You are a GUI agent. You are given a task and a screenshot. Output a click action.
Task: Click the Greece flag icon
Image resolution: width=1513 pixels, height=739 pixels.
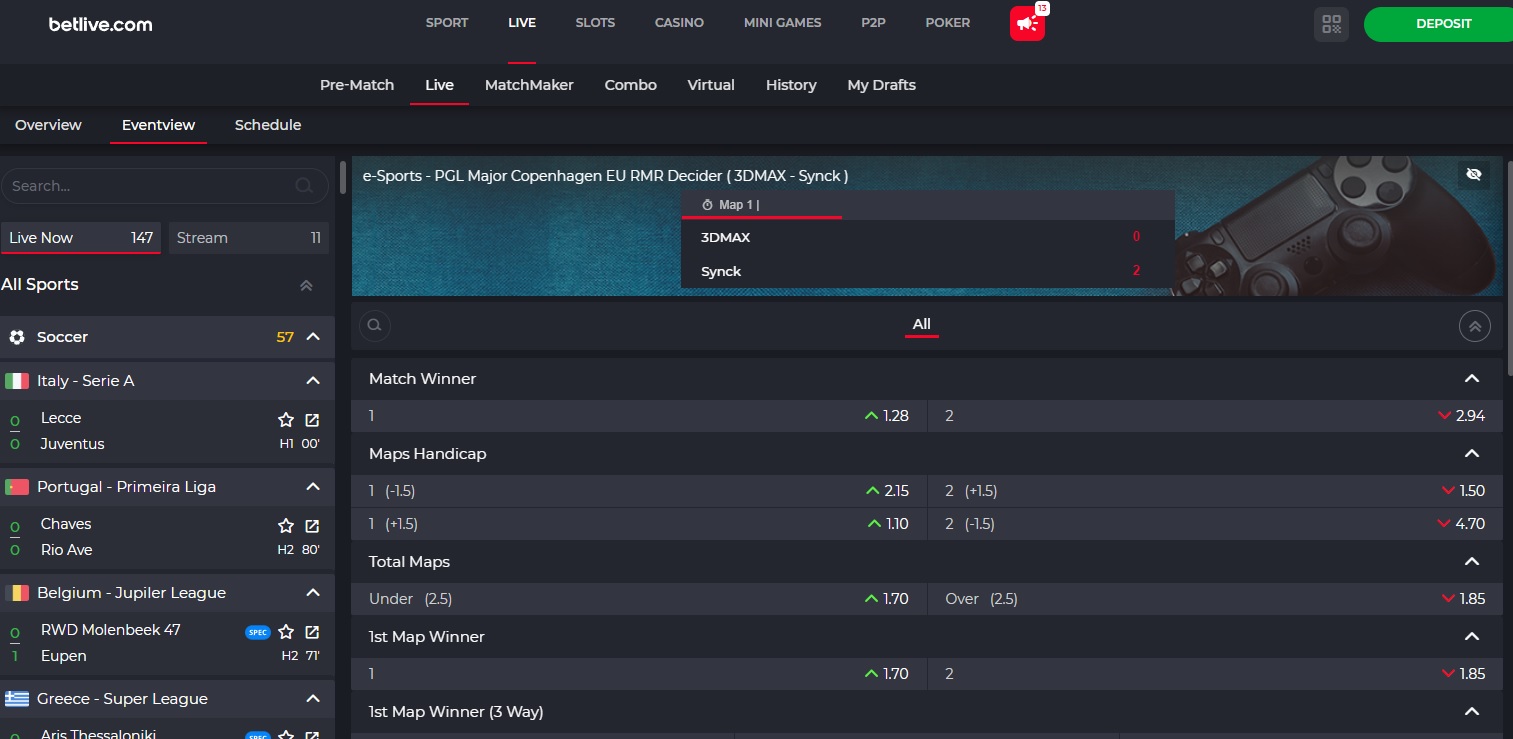pyautogui.click(x=17, y=699)
